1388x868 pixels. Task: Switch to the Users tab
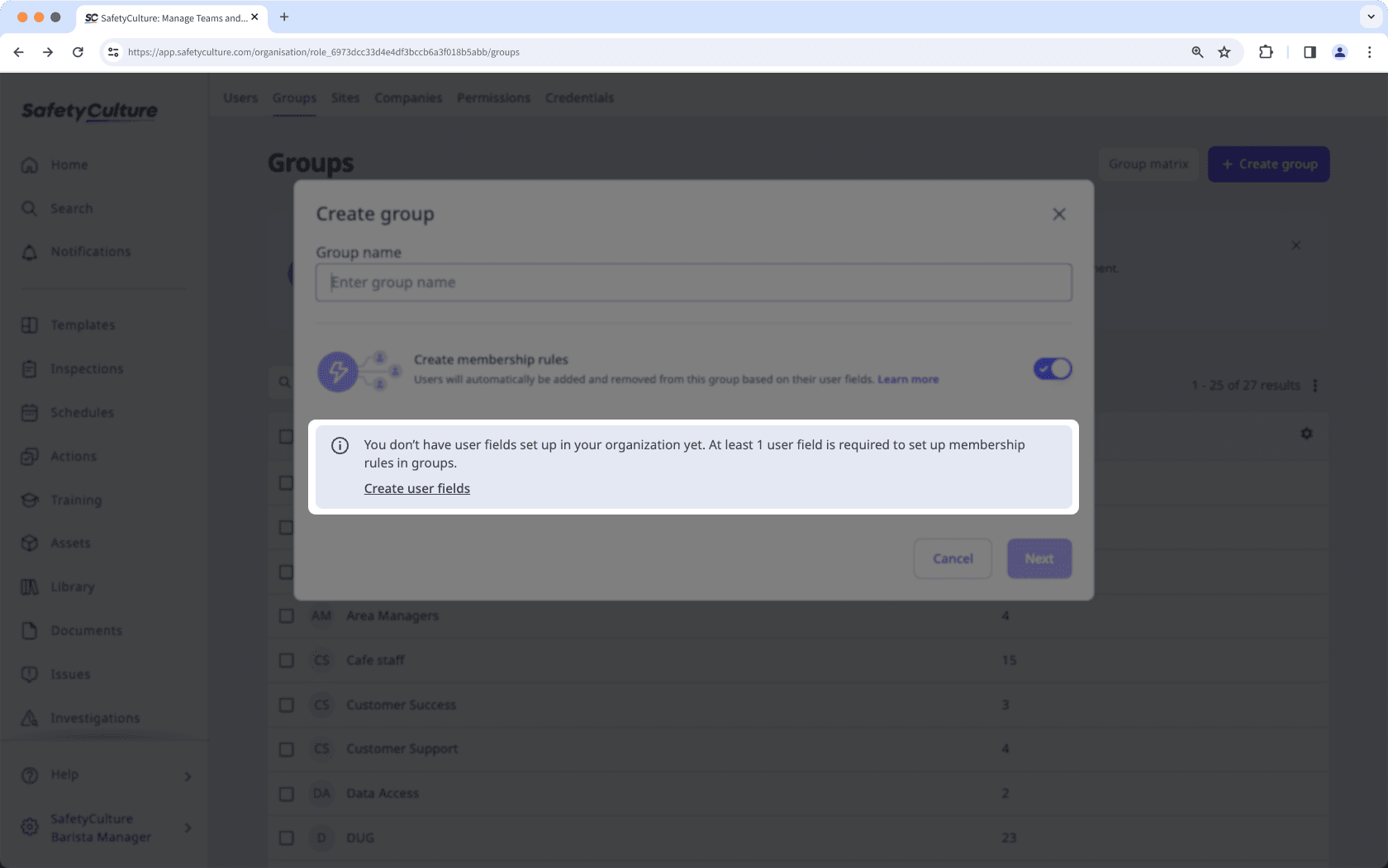click(x=240, y=97)
